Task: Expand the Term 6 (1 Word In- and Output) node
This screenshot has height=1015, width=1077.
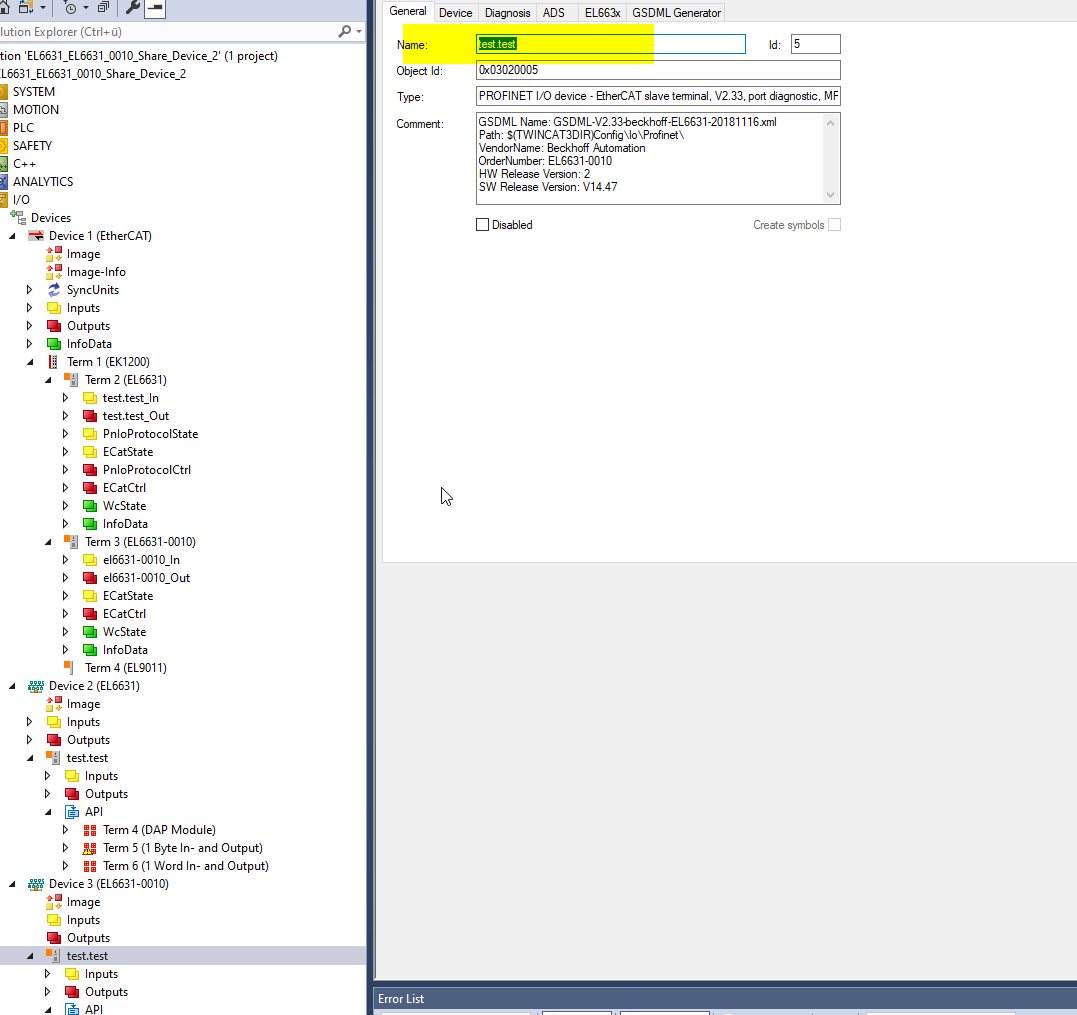Action: (x=66, y=866)
